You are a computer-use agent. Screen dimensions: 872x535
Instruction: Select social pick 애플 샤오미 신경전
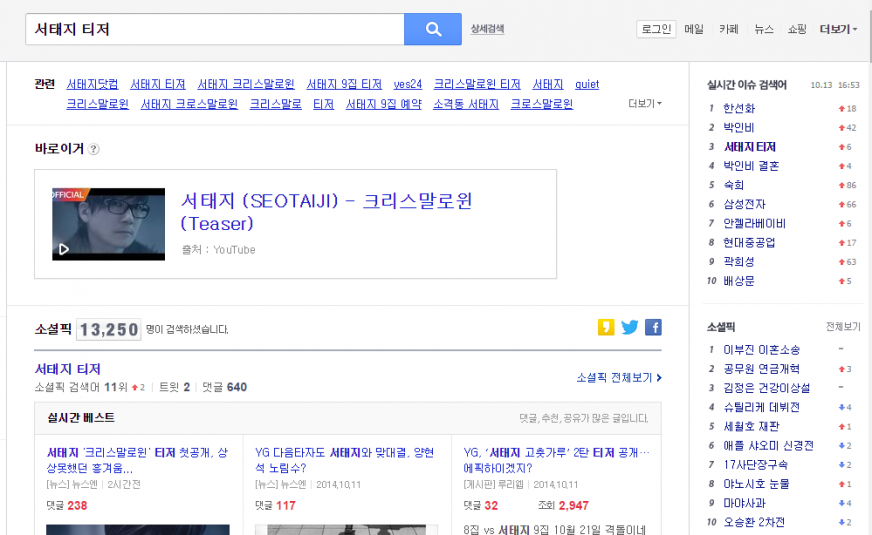click(x=768, y=445)
